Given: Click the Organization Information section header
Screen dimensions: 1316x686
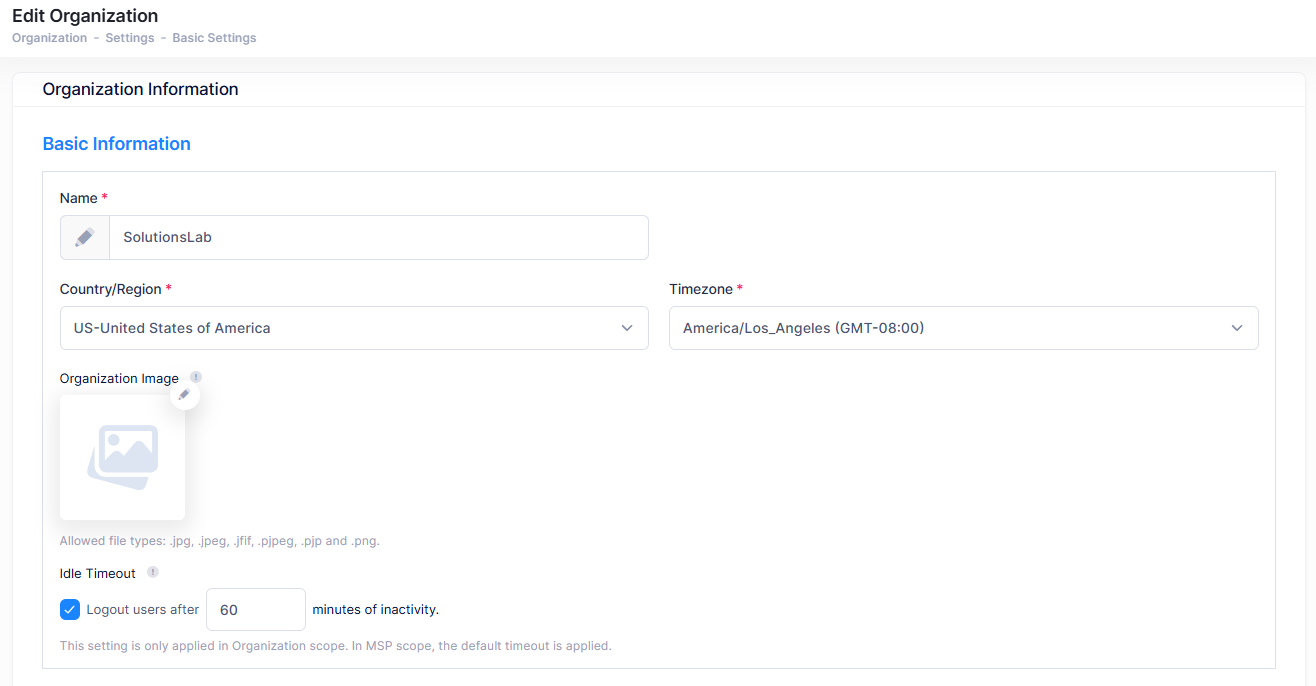Looking at the screenshot, I should (x=140, y=89).
